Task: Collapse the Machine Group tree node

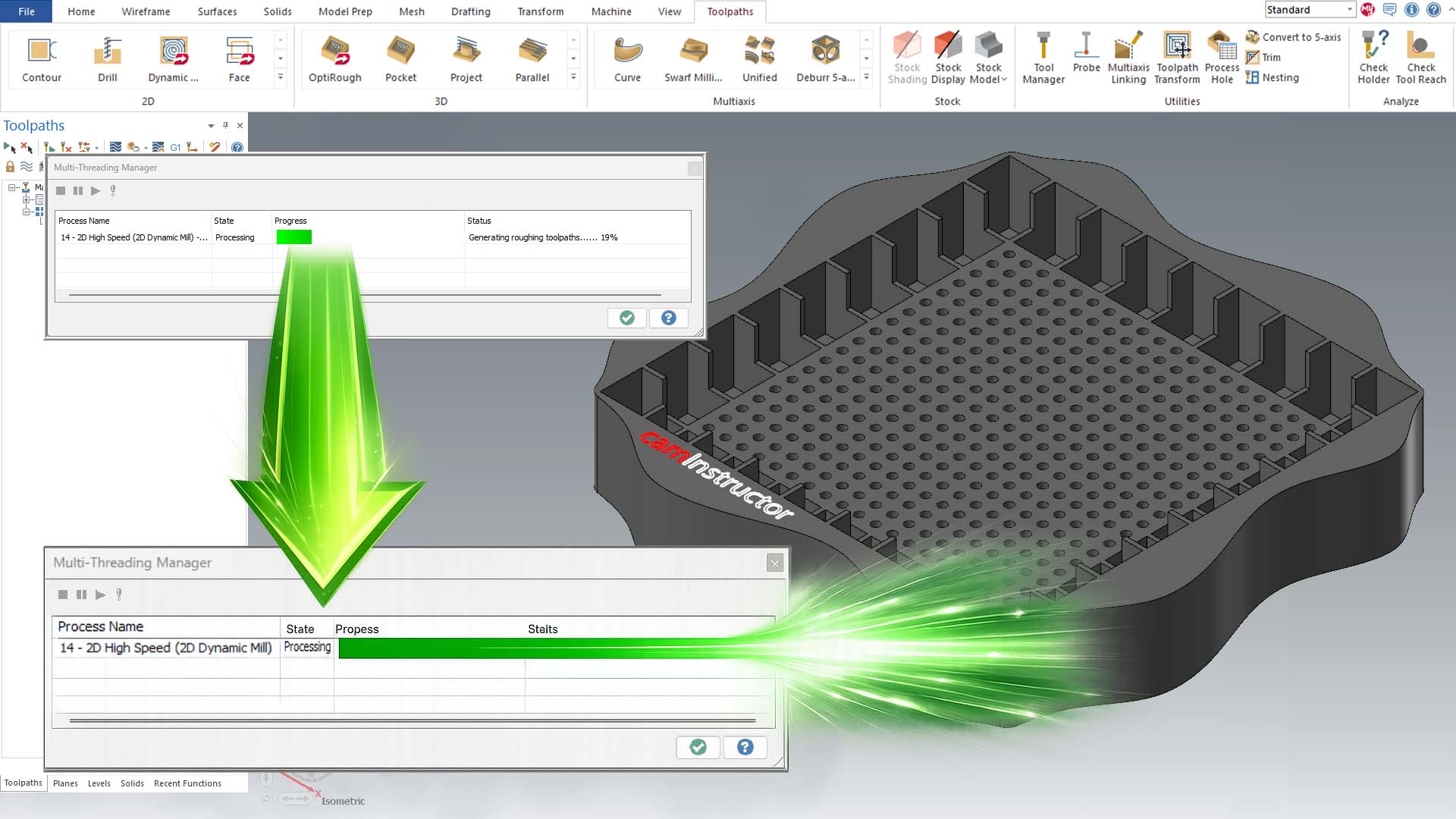Action: [x=12, y=187]
